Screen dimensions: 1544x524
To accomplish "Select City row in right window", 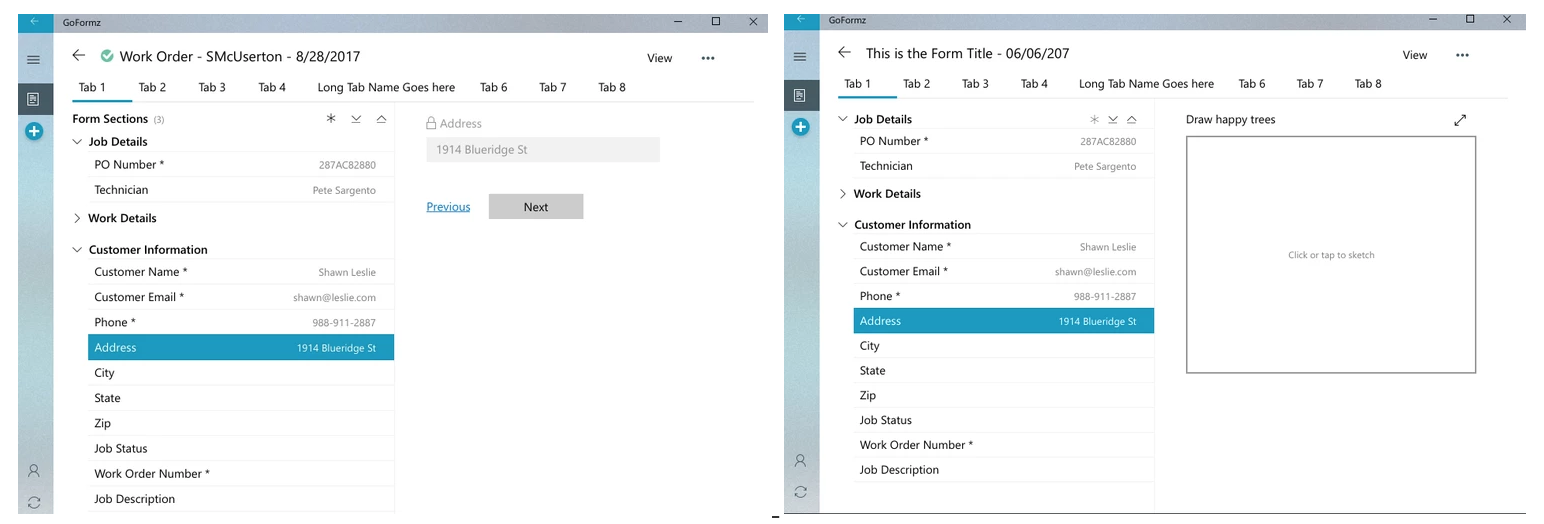I will click(x=1004, y=346).
